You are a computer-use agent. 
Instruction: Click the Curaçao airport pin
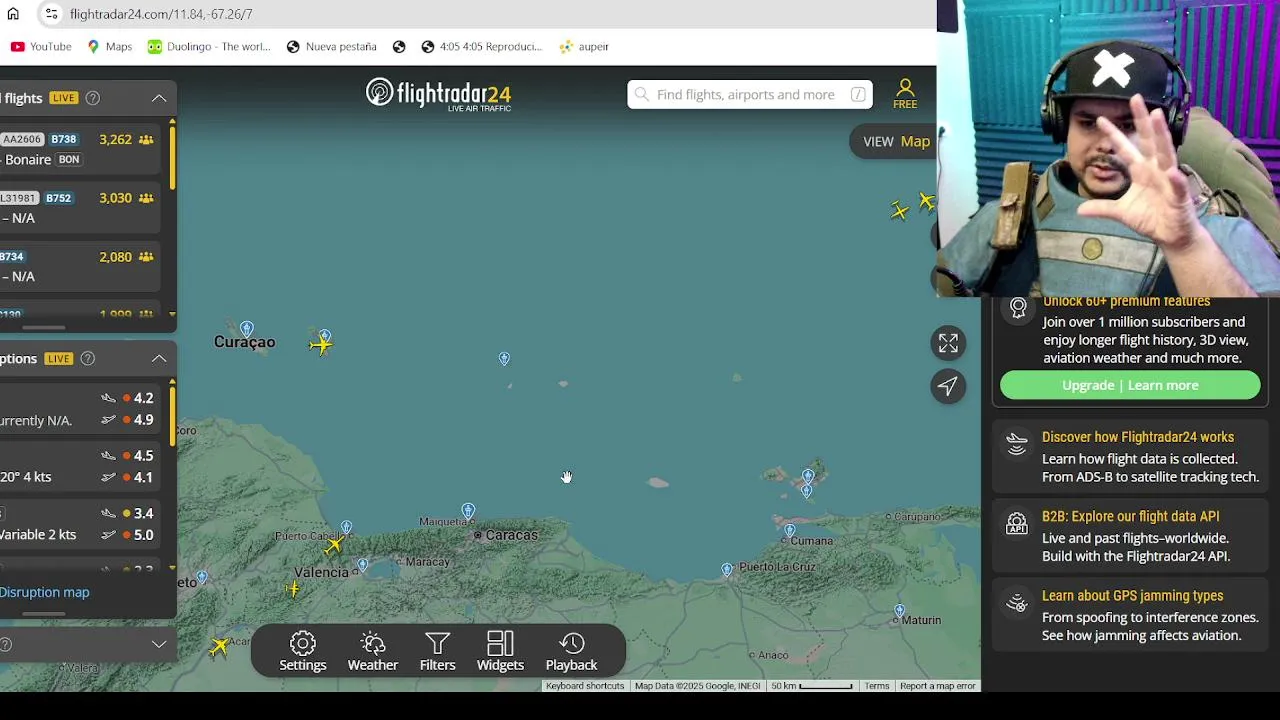point(247,329)
